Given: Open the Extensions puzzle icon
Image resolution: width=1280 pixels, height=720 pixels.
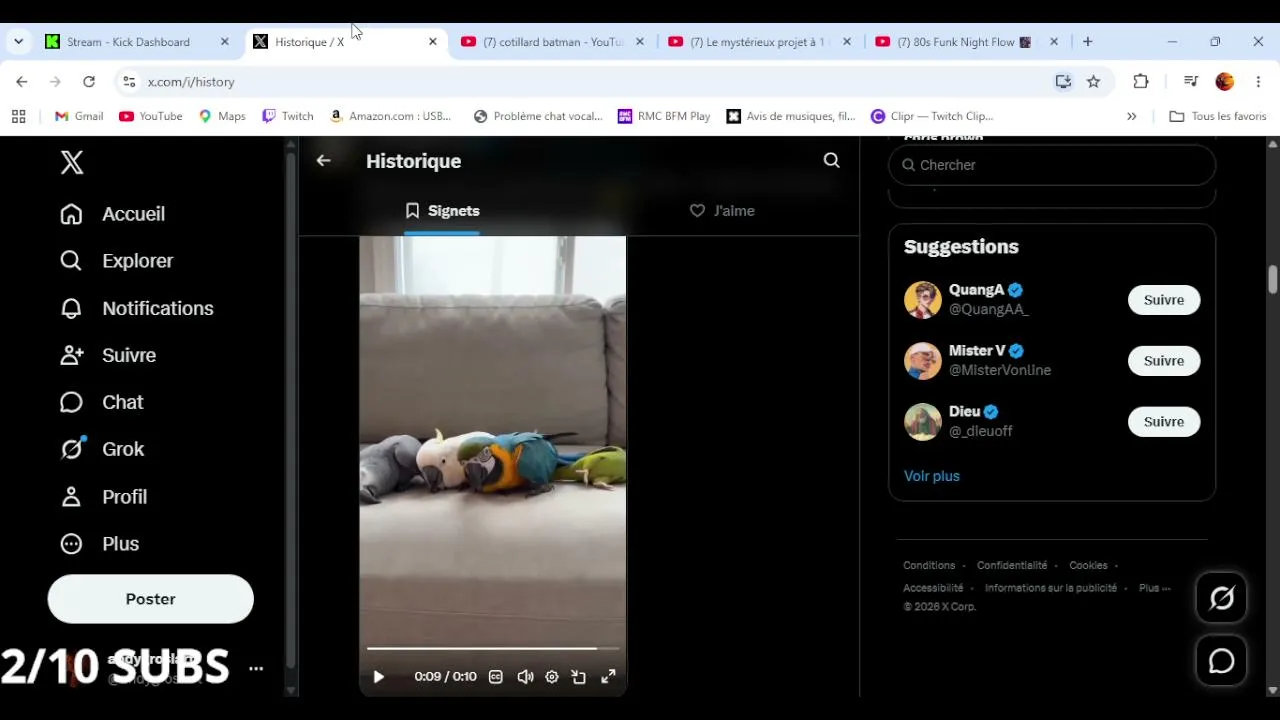Looking at the screenshot, I should click(x=1141, y=82).
